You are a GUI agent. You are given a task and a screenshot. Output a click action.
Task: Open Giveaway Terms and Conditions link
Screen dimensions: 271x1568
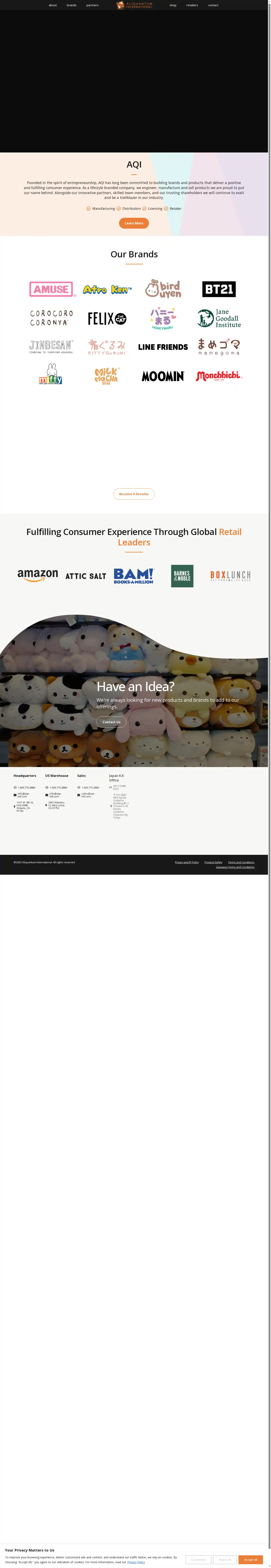click(235, 867)
